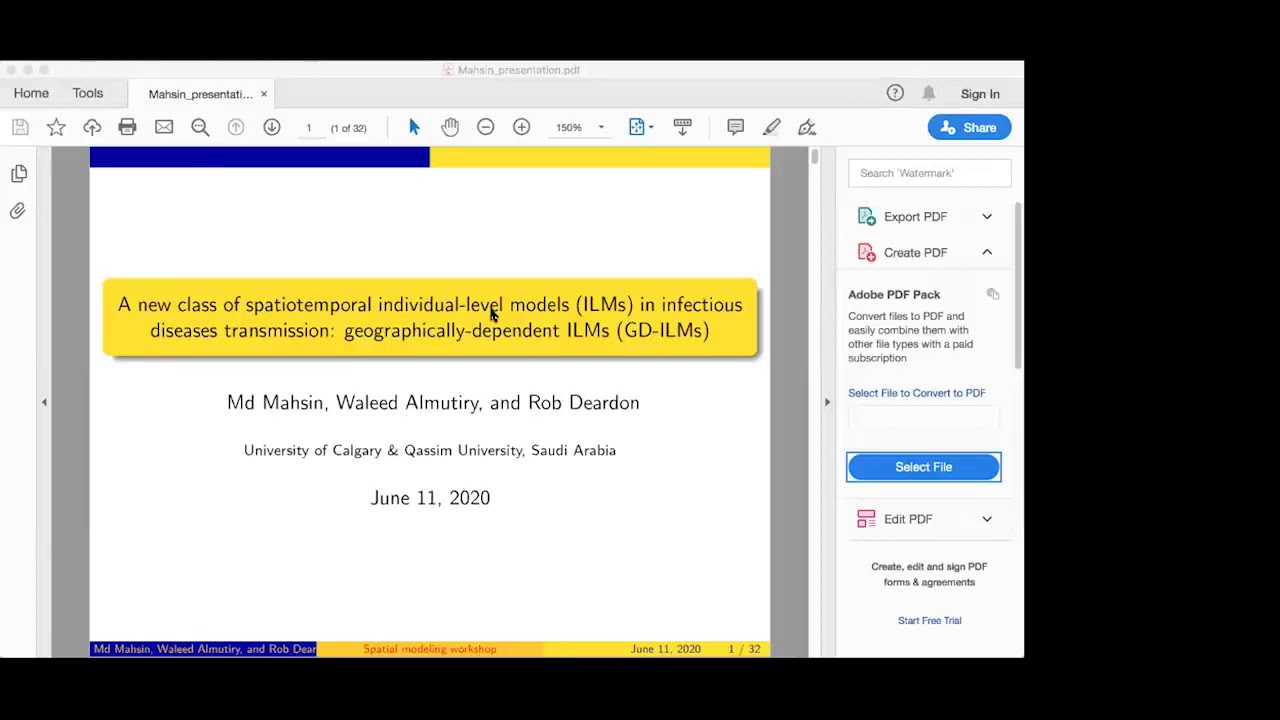Expand the Export PDF section chevron
Image resolution: width=1280 pixels, height=720 pixels.
987,217
